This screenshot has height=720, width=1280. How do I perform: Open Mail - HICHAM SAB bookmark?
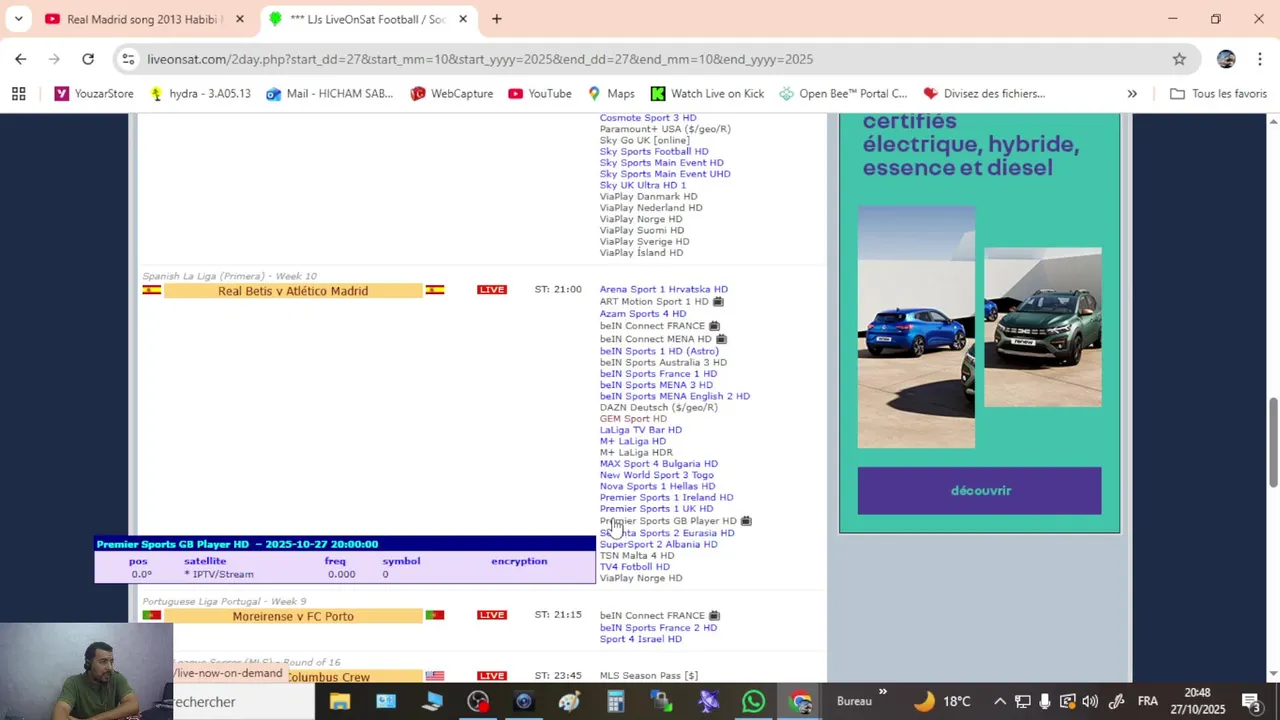coord(329,93)
